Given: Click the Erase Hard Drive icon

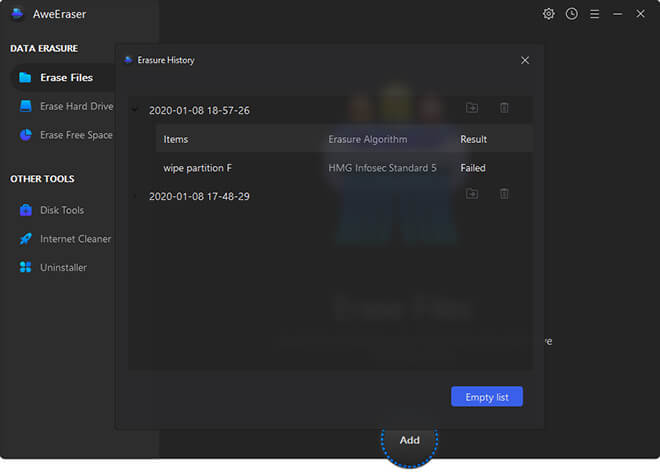Looking at the screenshot, I should tap(26, 106).
